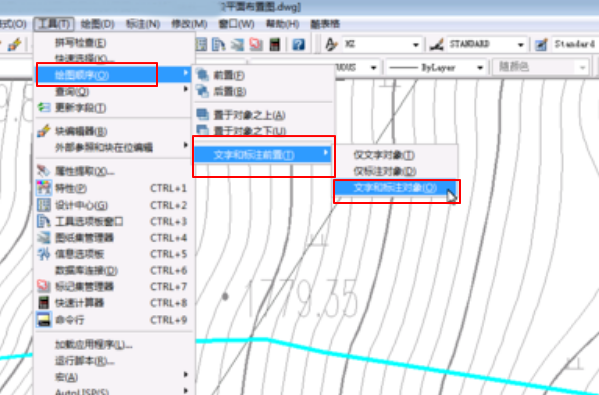Click the 图纸集管理器 menu icon
Image resolution: width=599 pixels, height=395 pixels.
point(44,238)
